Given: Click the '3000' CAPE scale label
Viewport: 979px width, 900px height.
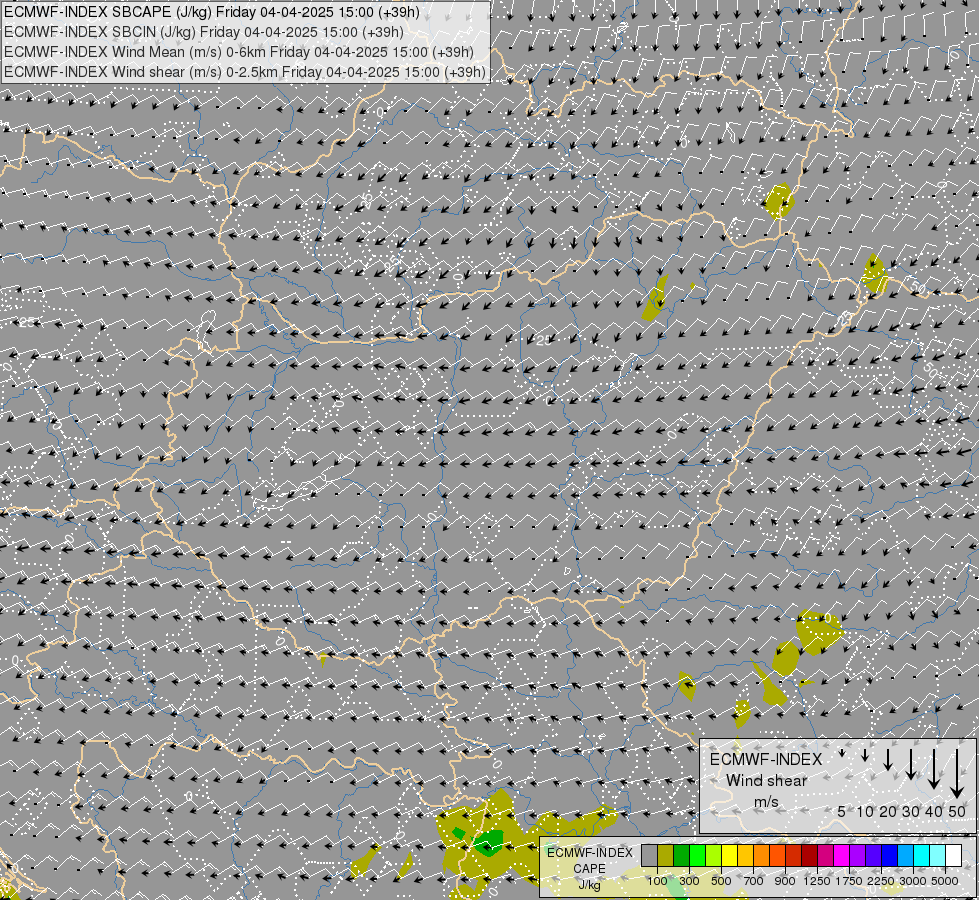Looking at the screenshot, I should 913,881.
